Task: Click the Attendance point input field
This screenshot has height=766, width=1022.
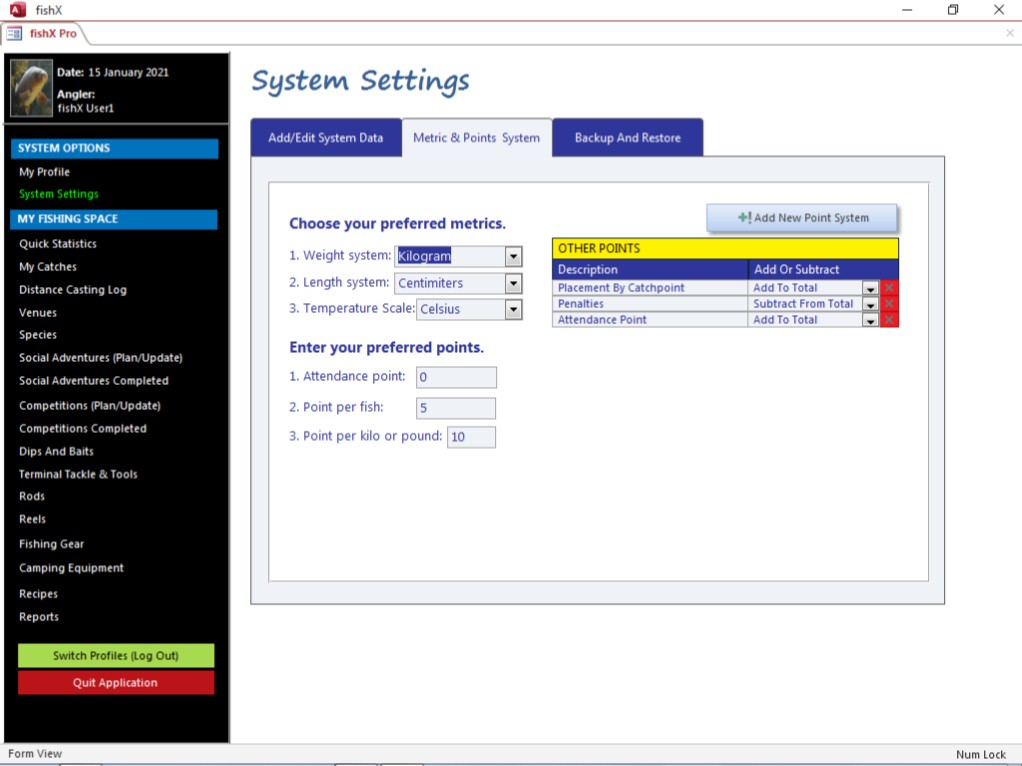Action: [x=456, y=377]
